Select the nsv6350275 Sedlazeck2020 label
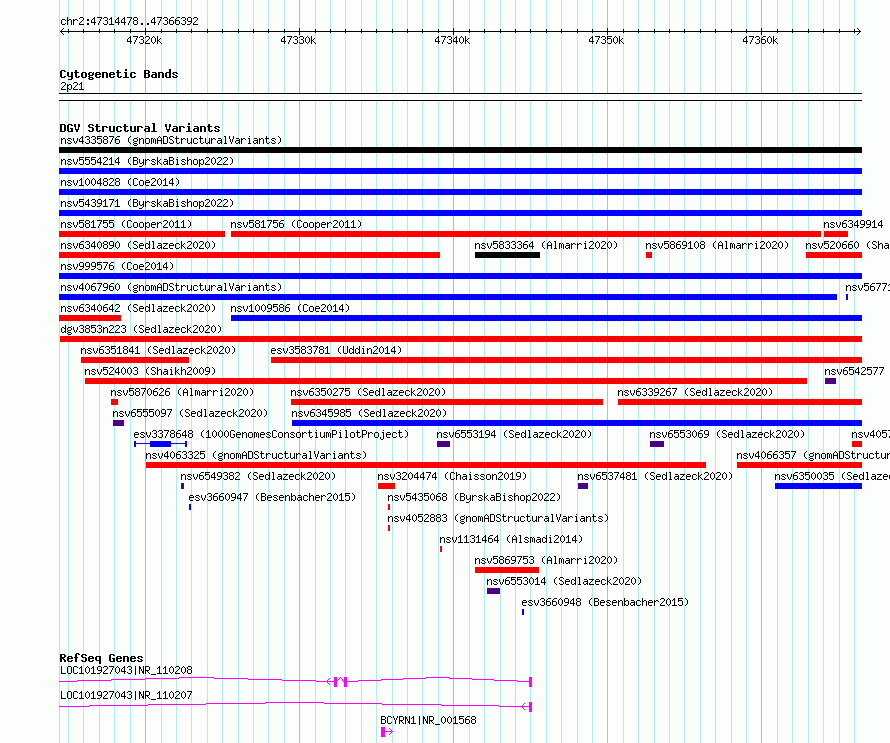The width and height of the screenshot is (890, 743). 368,392
